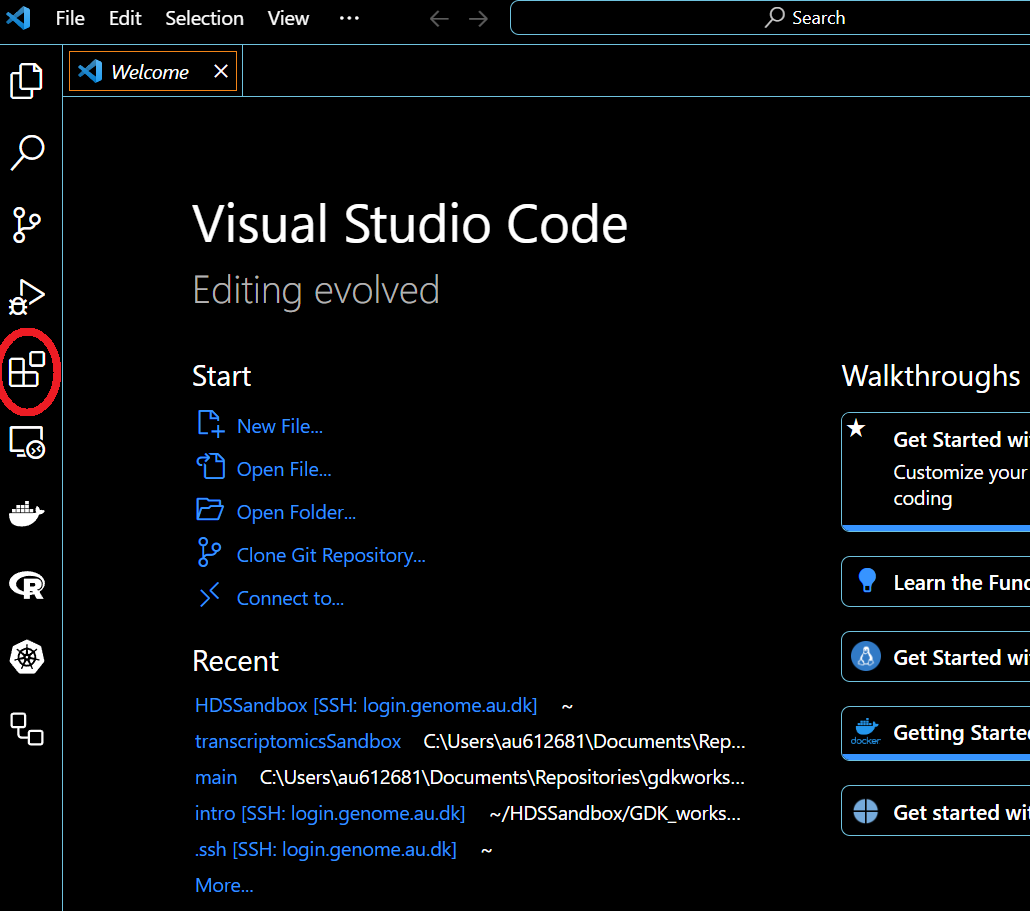Open the Selection menu
This screenshot has width=1030, height=911.
[x=204, y=18]
